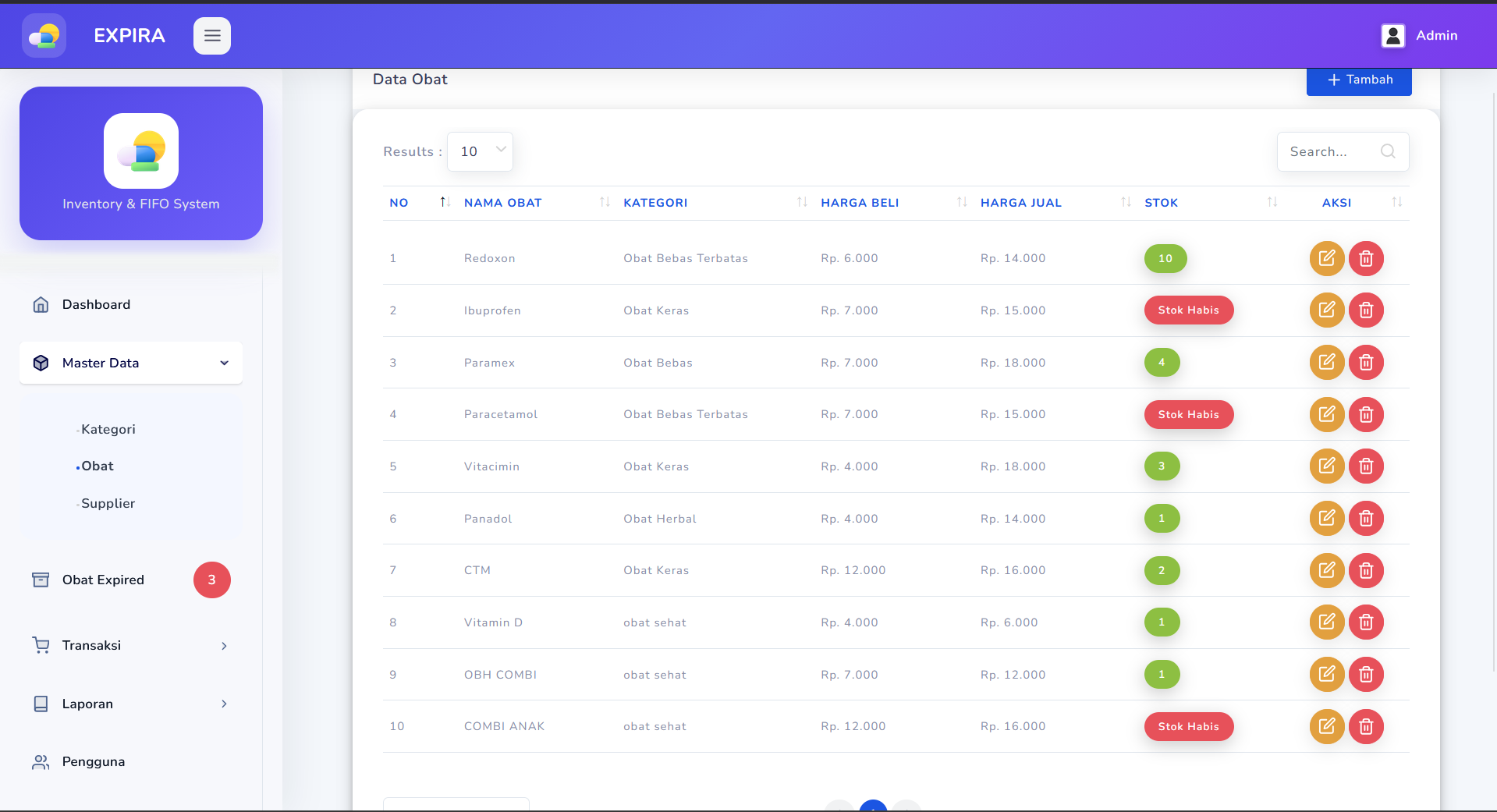Screen dimensions: 1497x812
Task: Expand the Transaksi submenu
Action: click(131, 645)
